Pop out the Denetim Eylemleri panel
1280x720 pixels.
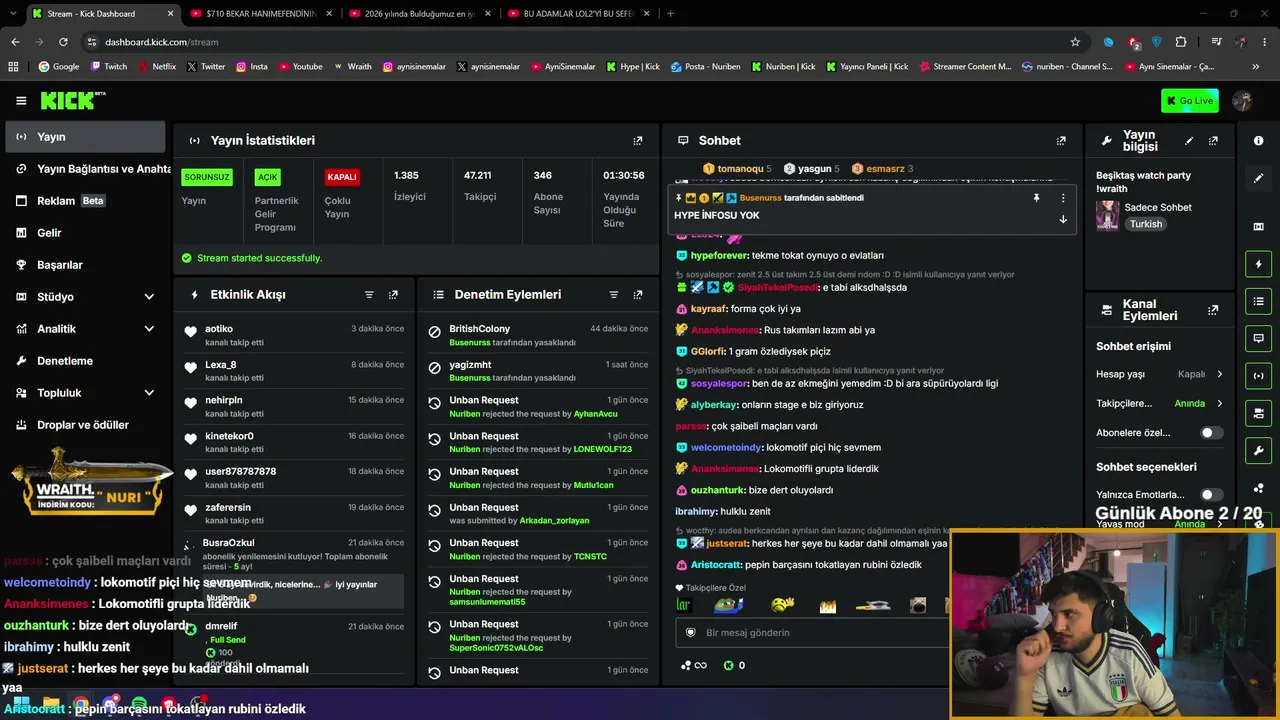638,295
